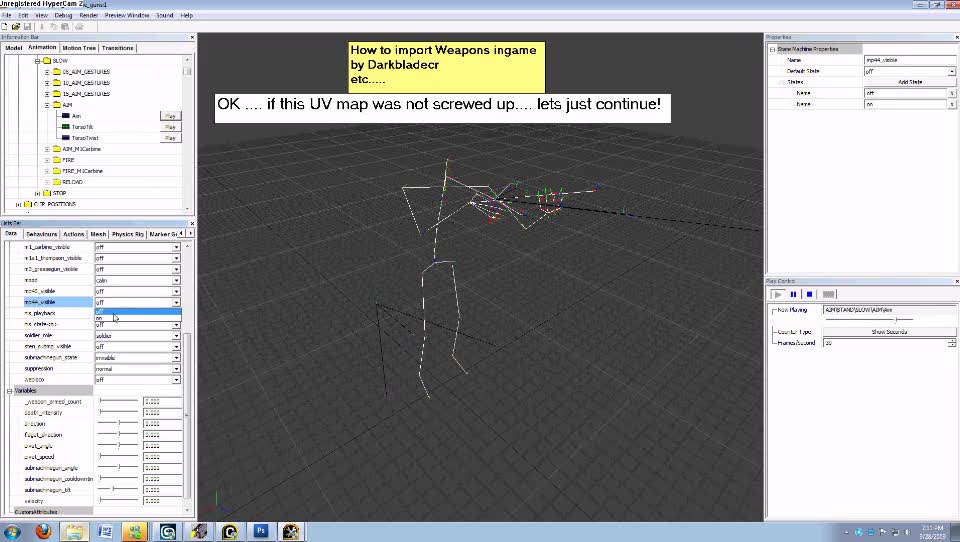This screenshot has height=542, width=960.
Task: Open Windows Start menu
Action: point(12,532)
